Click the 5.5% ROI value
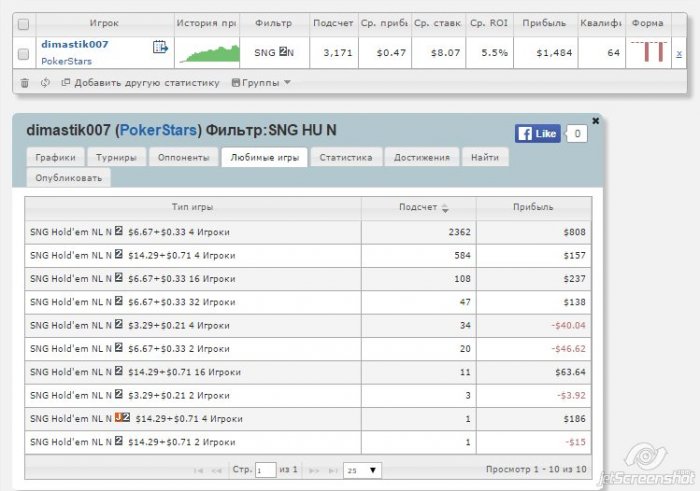The height and width of the screenshot is (491, 700). (x=495, y=53)
